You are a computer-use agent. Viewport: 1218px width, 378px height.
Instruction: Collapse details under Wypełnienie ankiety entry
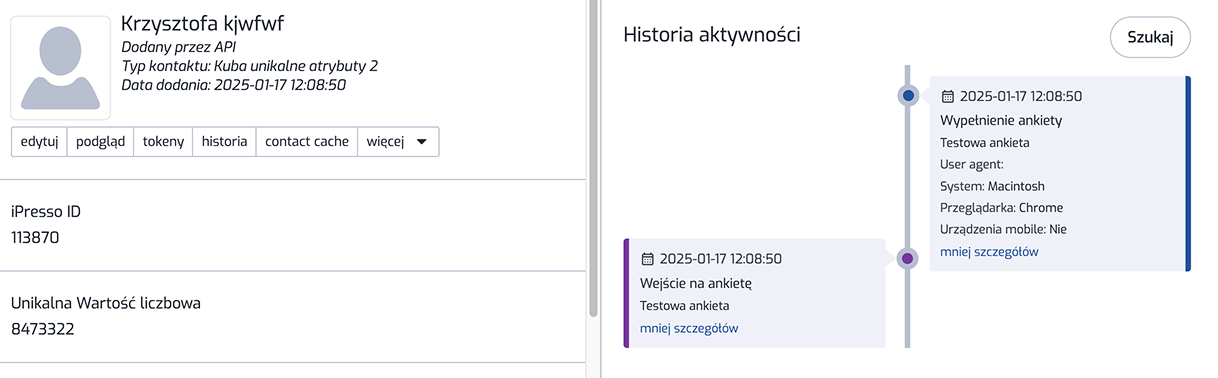[989, 252]
